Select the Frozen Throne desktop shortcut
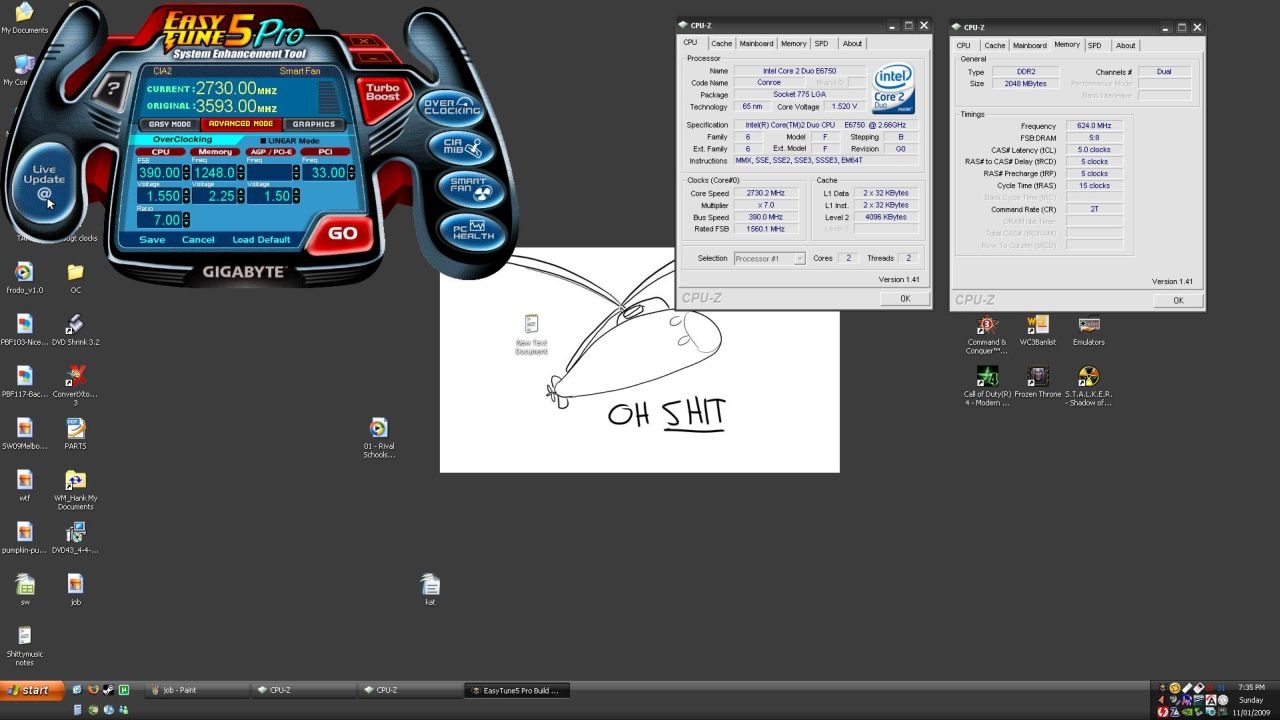Image resolution: width=1280 pixels, height=720 pixels. [1038, 381]
